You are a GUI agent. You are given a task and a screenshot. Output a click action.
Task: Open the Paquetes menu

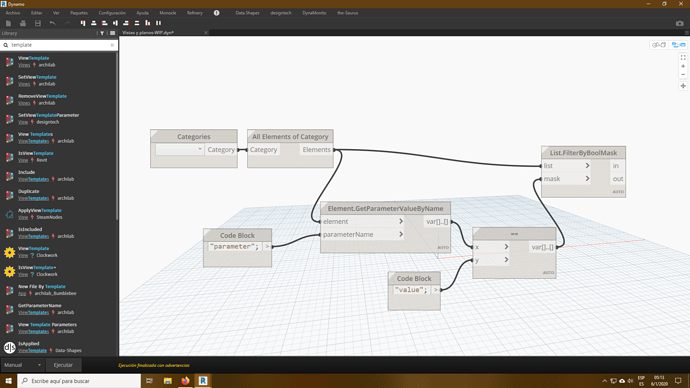[x=79, y=13]
